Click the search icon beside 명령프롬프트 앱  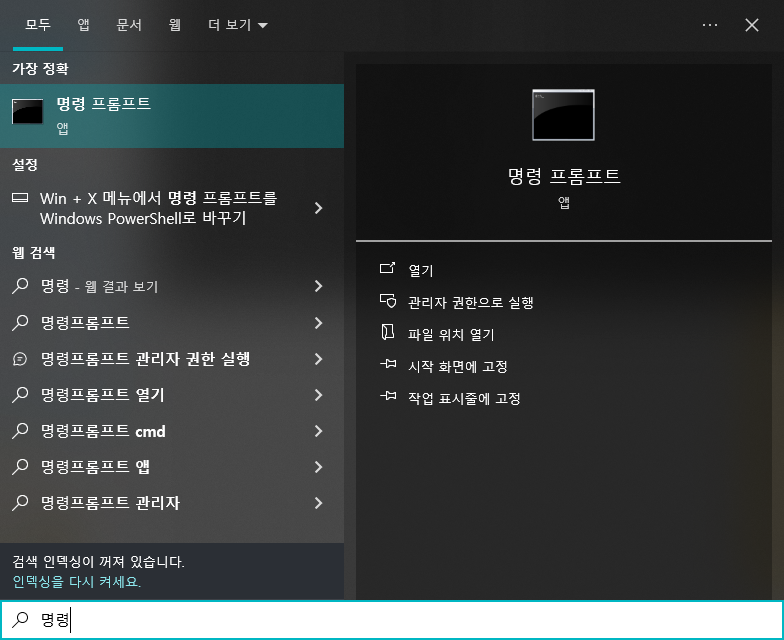click(20, 466)
